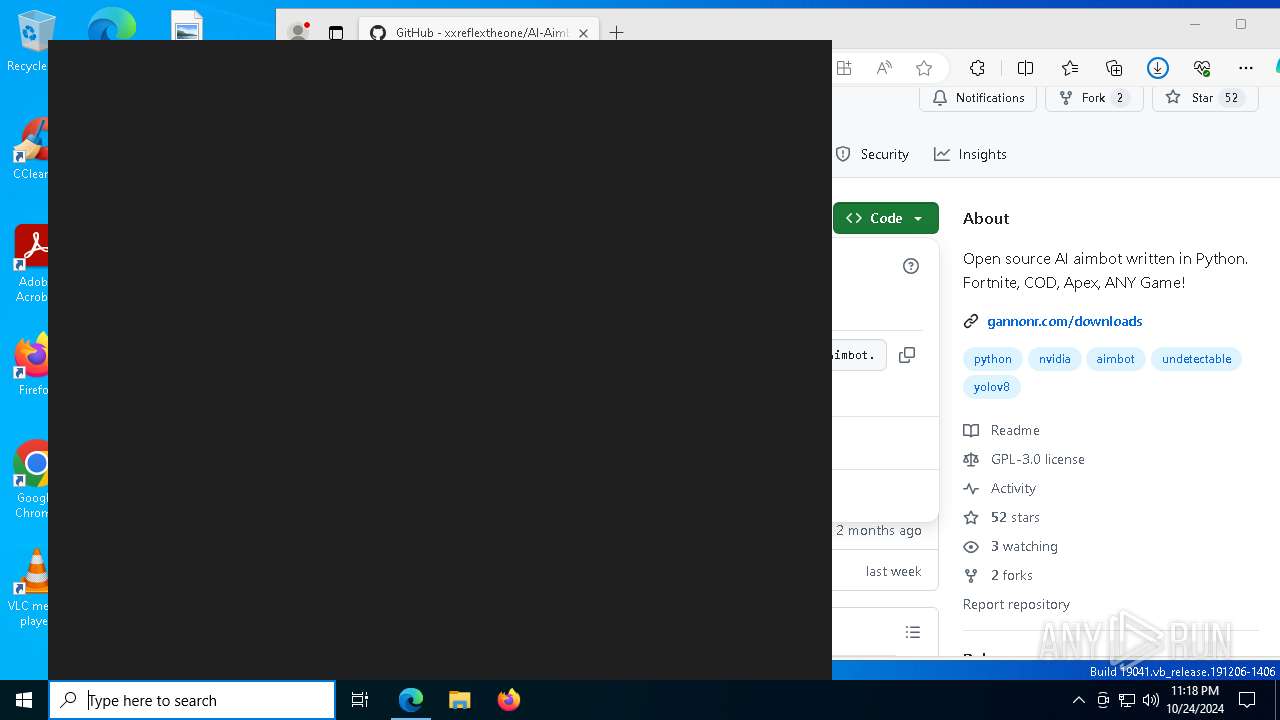Open the Windows Start menu
The image size is (1280, 720).
(x=24, y=700)
